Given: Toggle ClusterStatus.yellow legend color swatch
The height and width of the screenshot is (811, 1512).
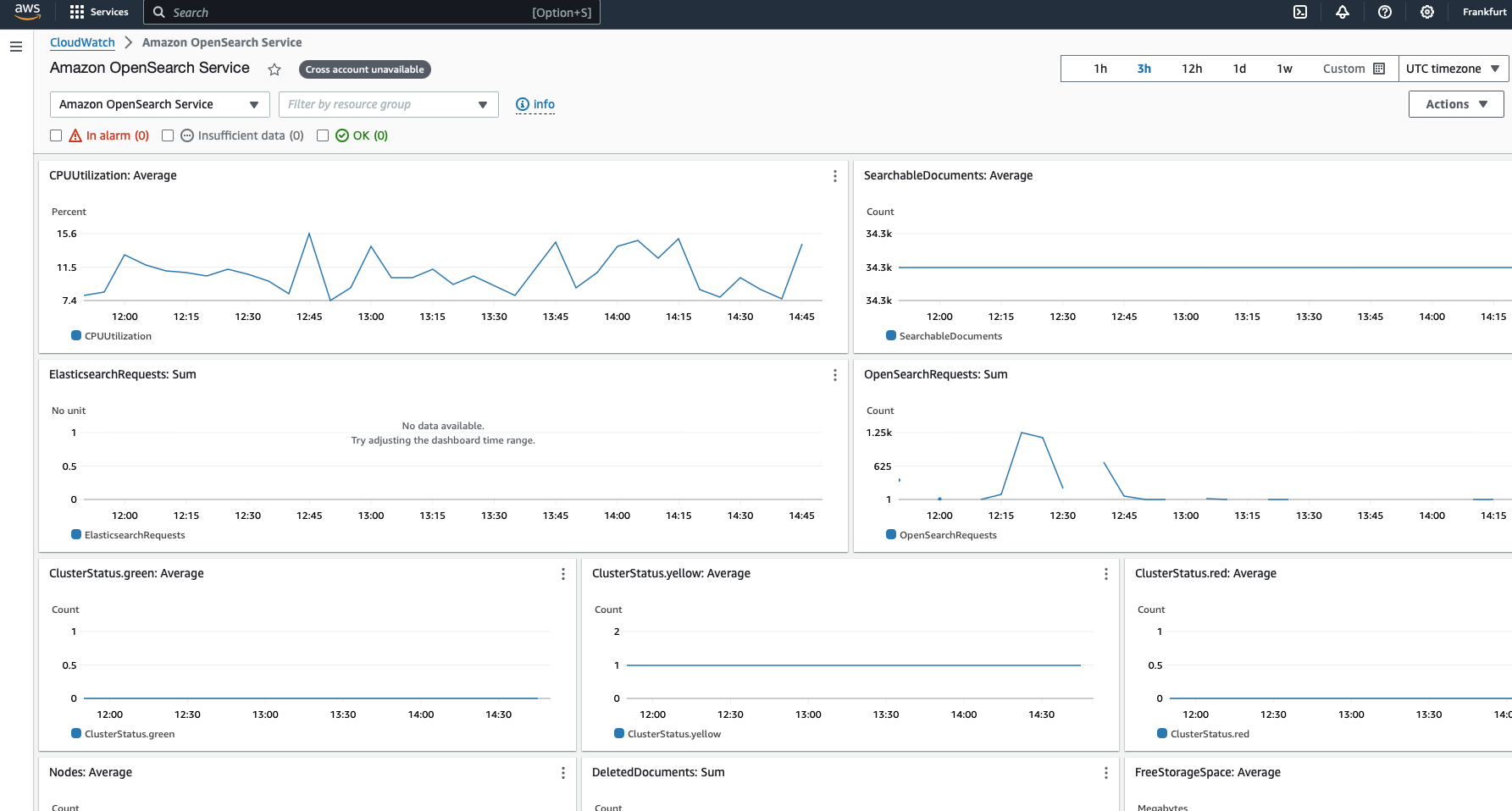Looking at the screenshot, I should pos(619,733).
